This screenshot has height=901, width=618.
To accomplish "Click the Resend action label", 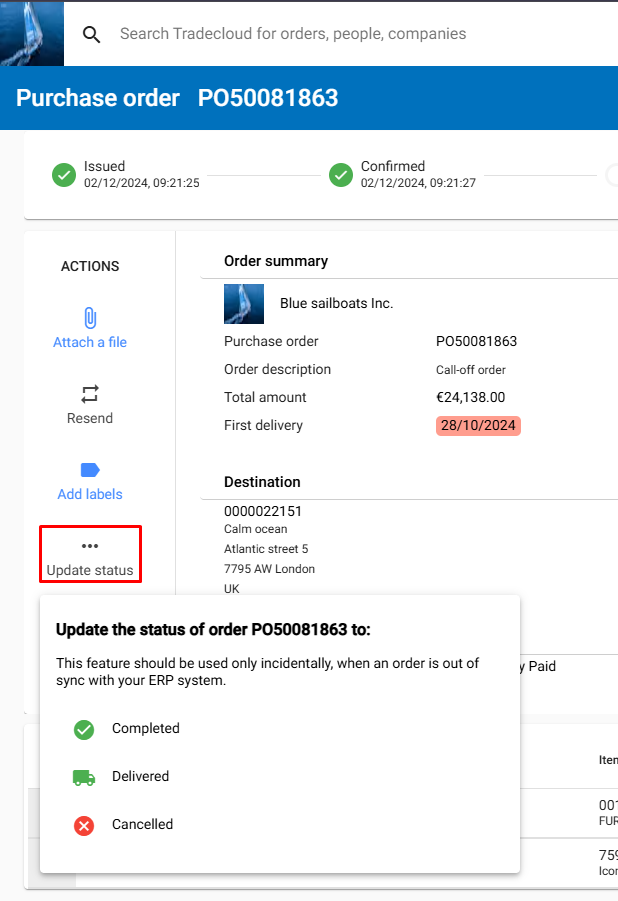I will [90, 418].
